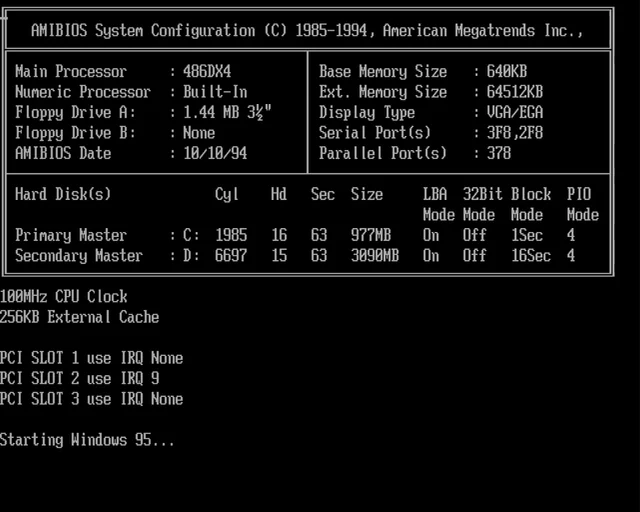Click the Main Processor label

tap(71, 71)
